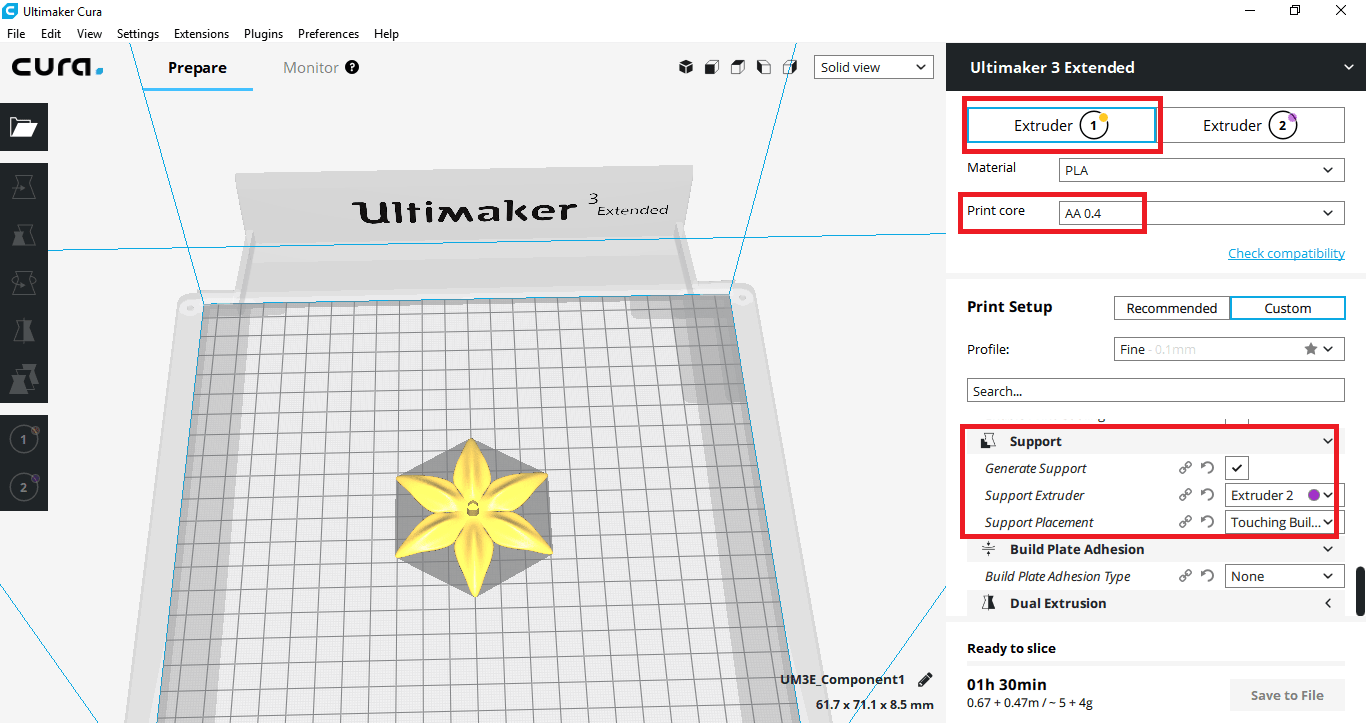The image size is (1366, 723).
Task: Click the Ready to slice status text
Action: [x=1011, y=648]
